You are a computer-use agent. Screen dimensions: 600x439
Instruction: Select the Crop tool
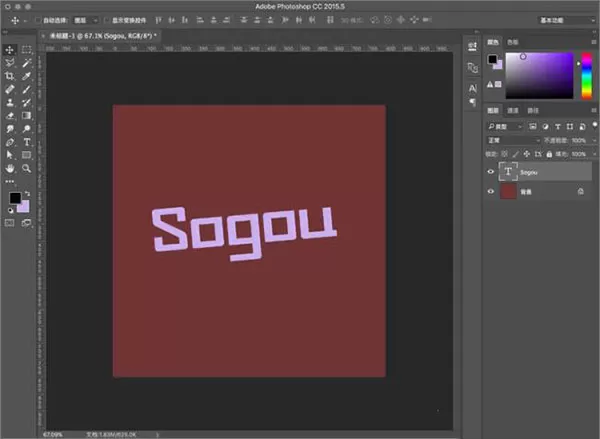pos(10,76)
